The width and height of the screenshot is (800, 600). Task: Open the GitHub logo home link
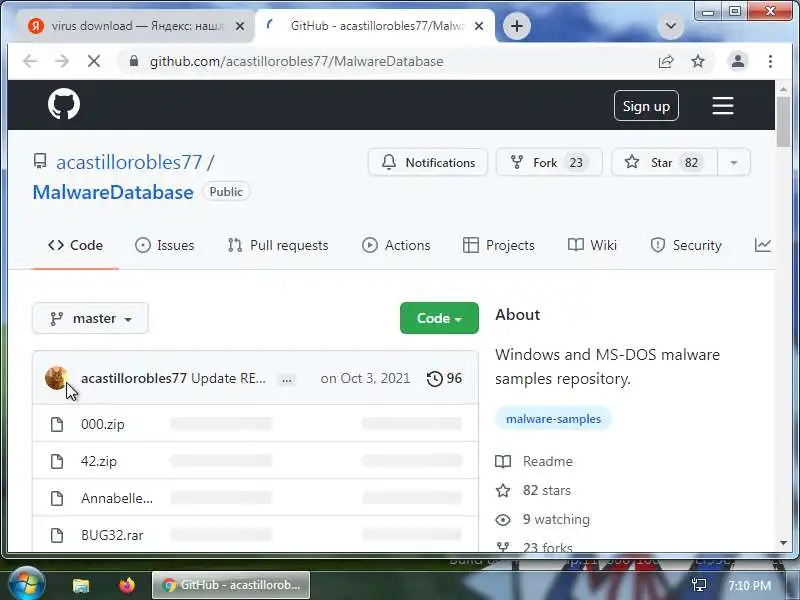click(x=64, y=105)
